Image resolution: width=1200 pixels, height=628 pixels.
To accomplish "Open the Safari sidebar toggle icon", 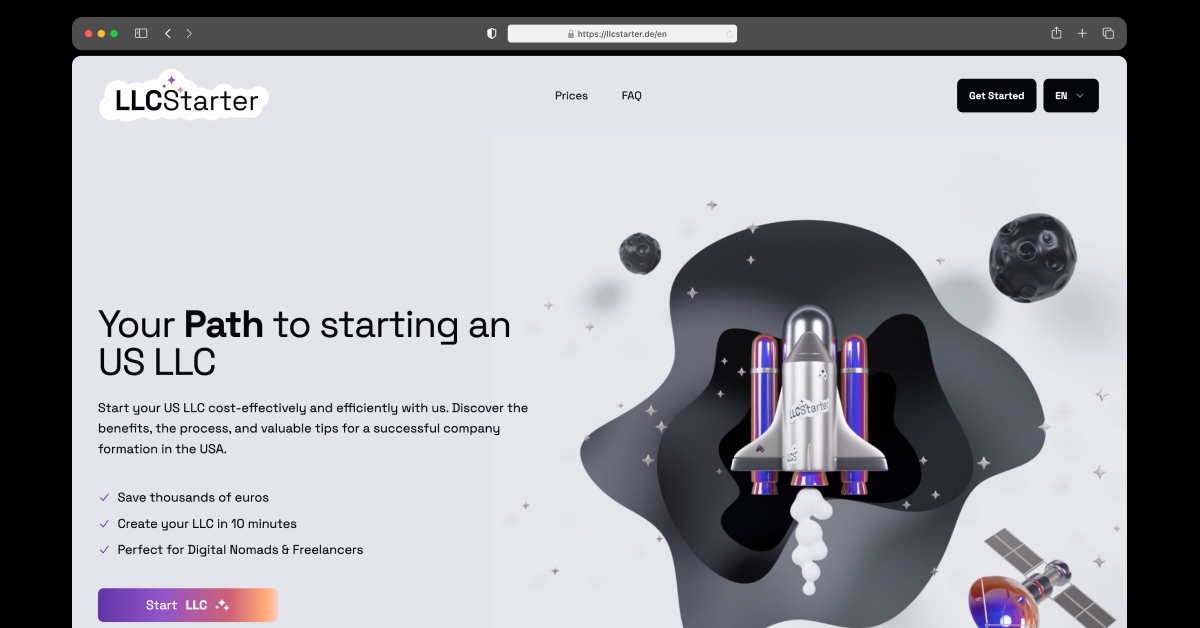I will coord(141,33).
